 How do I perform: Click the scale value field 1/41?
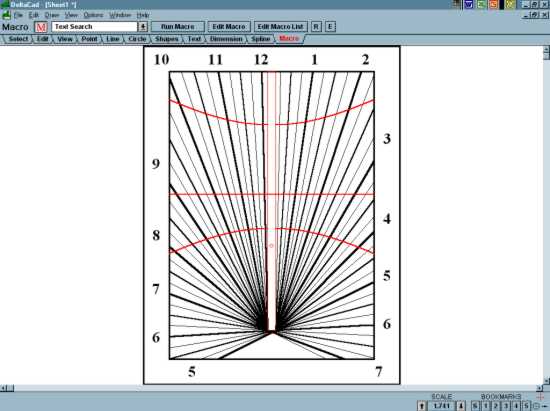tap(442, 406)
